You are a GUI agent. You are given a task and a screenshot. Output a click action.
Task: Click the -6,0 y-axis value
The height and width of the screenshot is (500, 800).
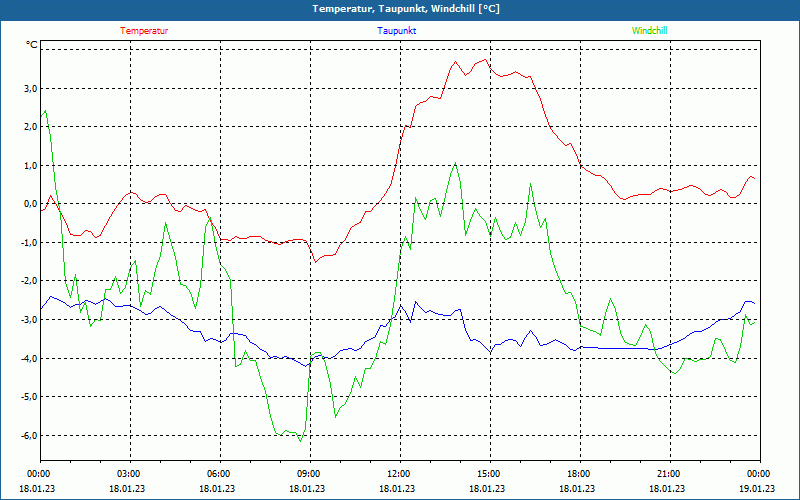[x=30, y=435]
